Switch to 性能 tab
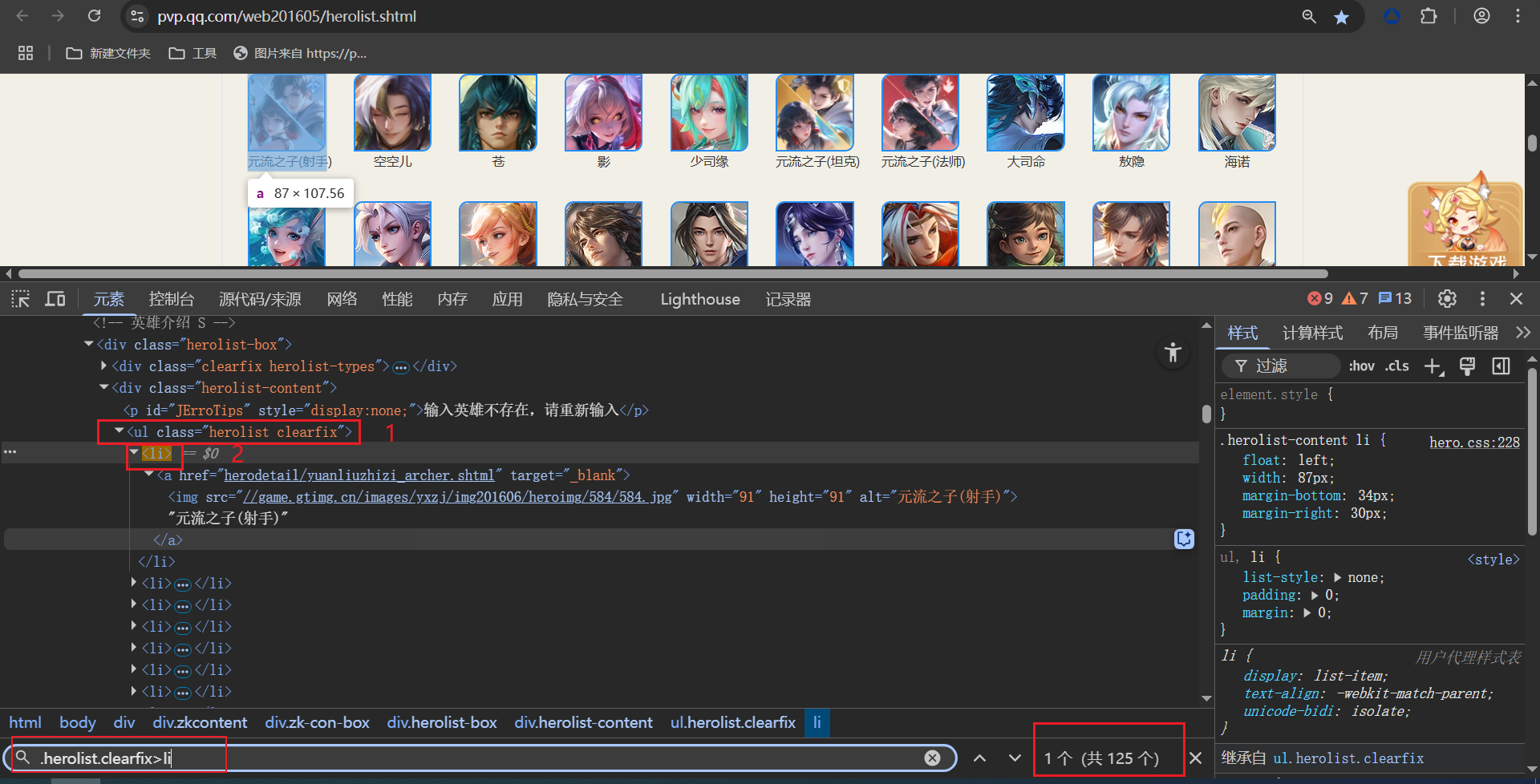 397,299
